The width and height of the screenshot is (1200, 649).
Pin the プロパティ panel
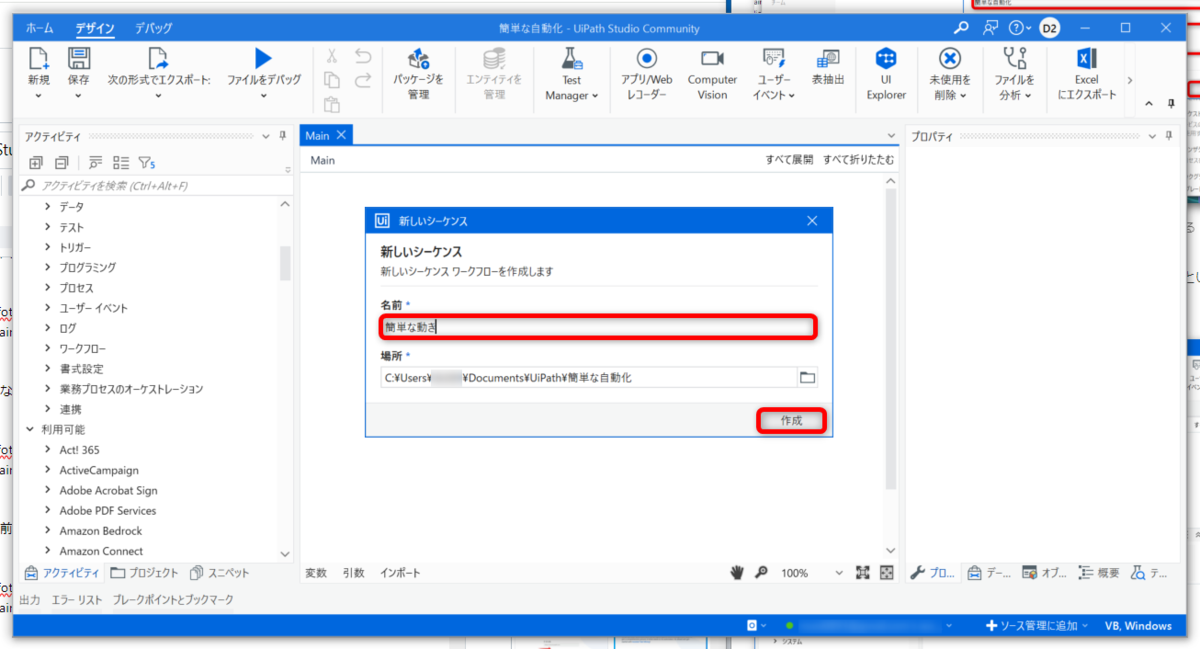coord(1170,136)
